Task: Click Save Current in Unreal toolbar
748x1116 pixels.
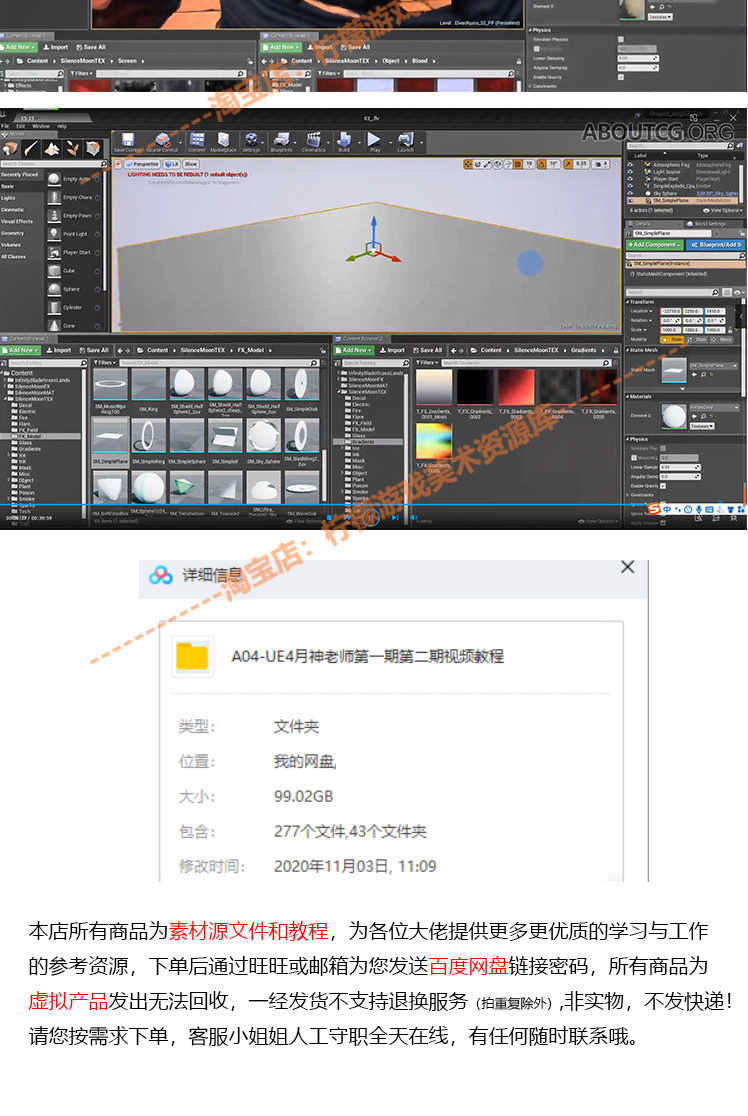Action: pos(127,142)
